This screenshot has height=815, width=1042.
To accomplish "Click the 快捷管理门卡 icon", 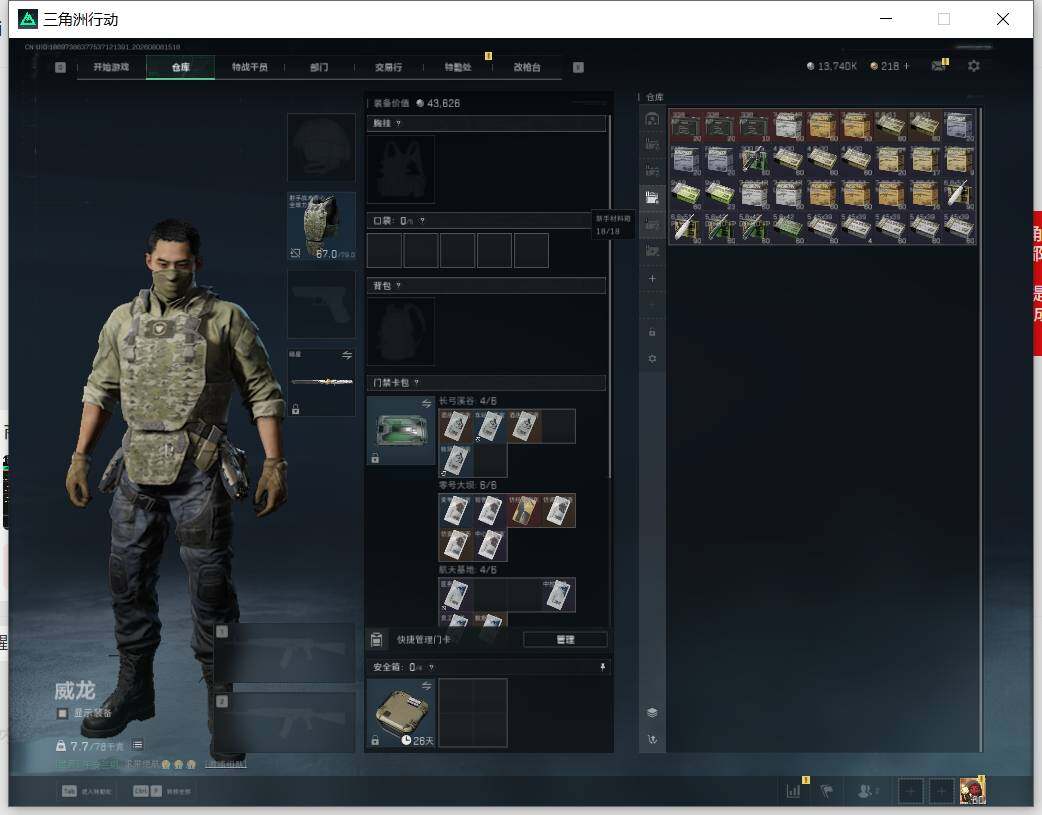I will point(376,640).
